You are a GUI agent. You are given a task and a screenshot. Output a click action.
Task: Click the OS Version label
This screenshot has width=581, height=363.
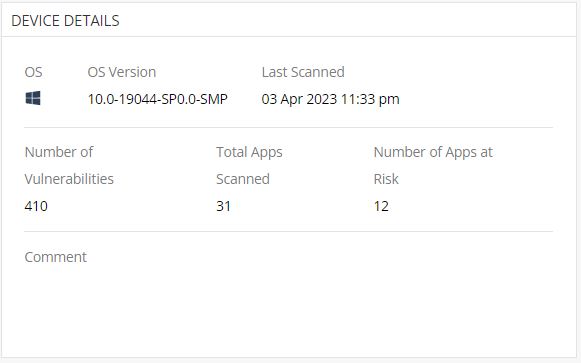[x=122, y=72]
